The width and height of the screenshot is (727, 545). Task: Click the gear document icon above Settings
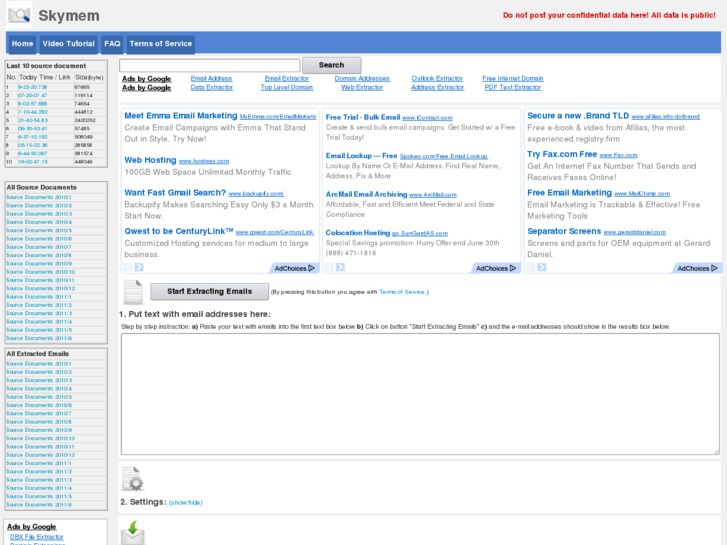[133, 479]
